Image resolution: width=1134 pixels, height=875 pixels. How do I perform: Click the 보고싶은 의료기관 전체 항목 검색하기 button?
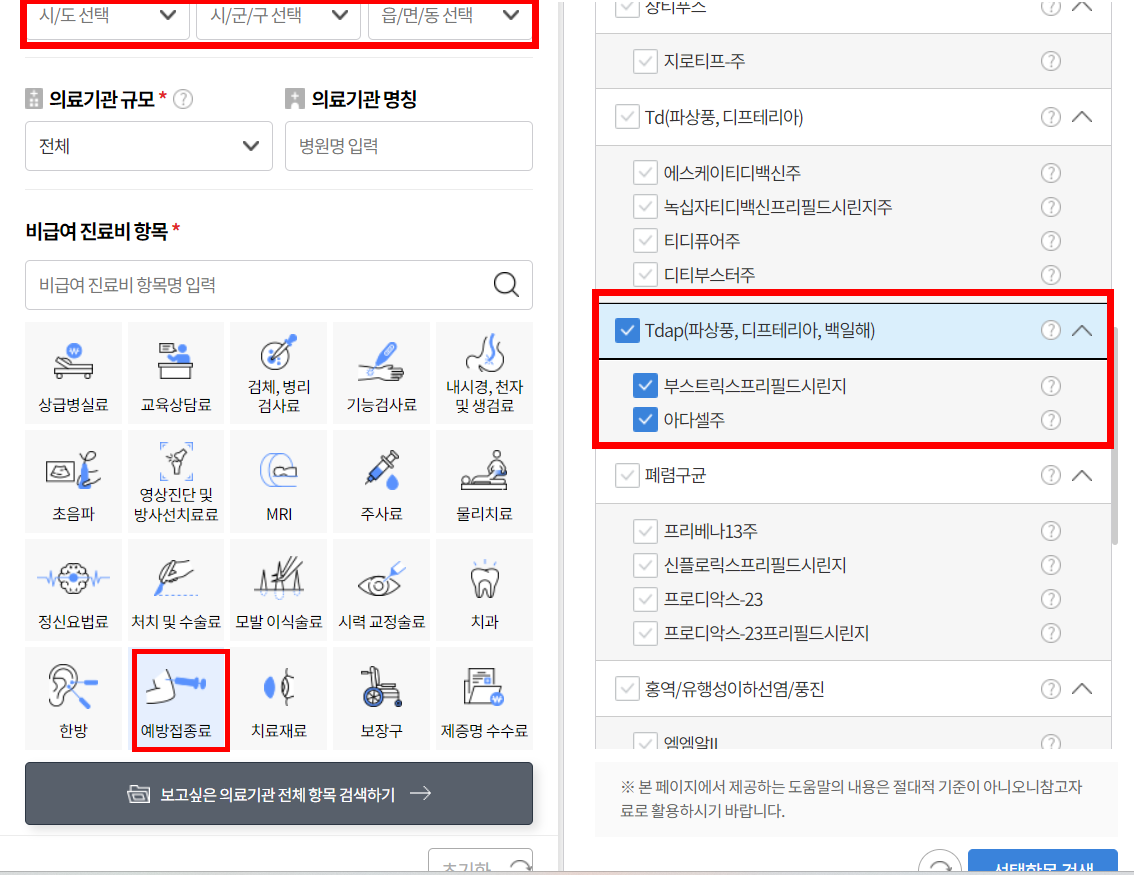point(278,793)
